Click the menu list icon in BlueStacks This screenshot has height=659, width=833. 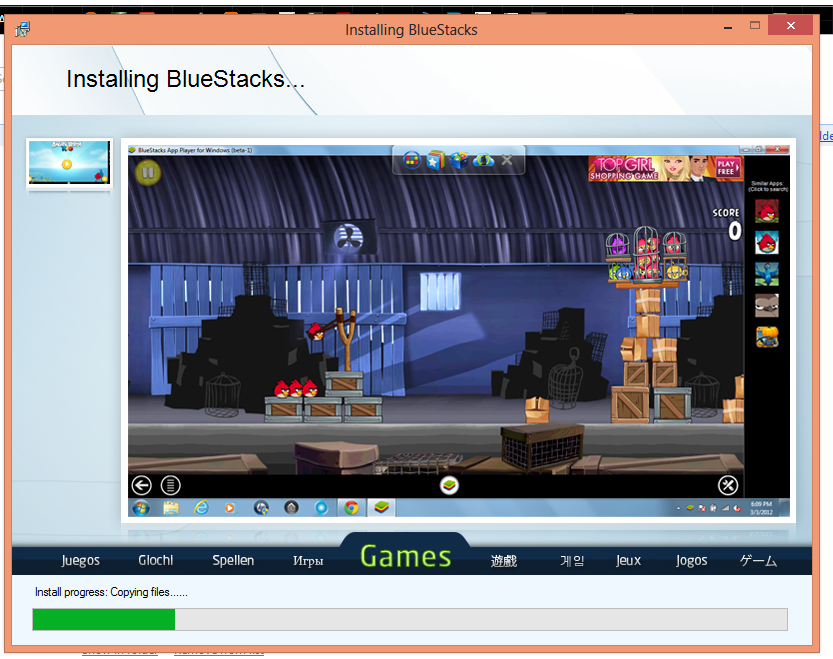tap(171, 485)
